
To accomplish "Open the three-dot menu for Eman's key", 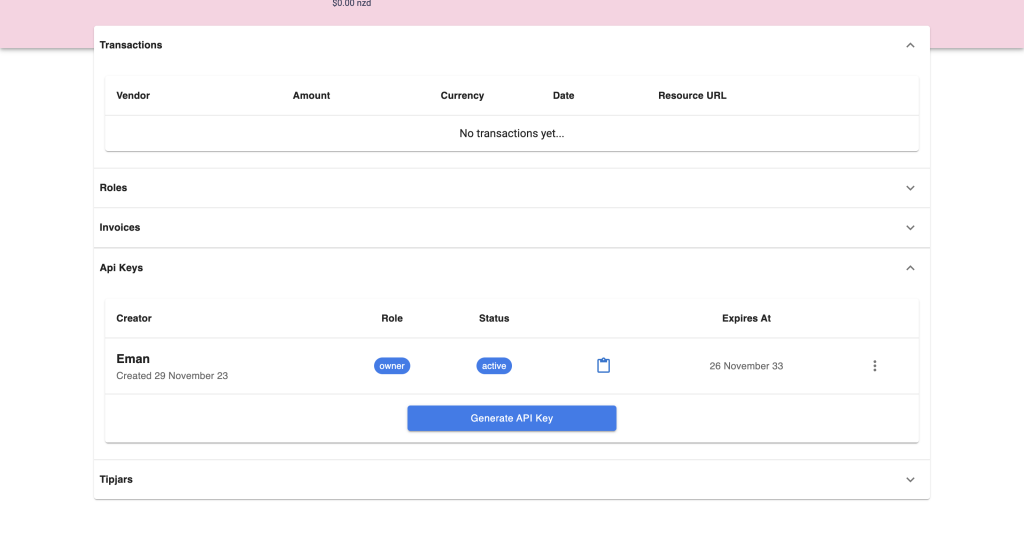I will pos(875,366).
